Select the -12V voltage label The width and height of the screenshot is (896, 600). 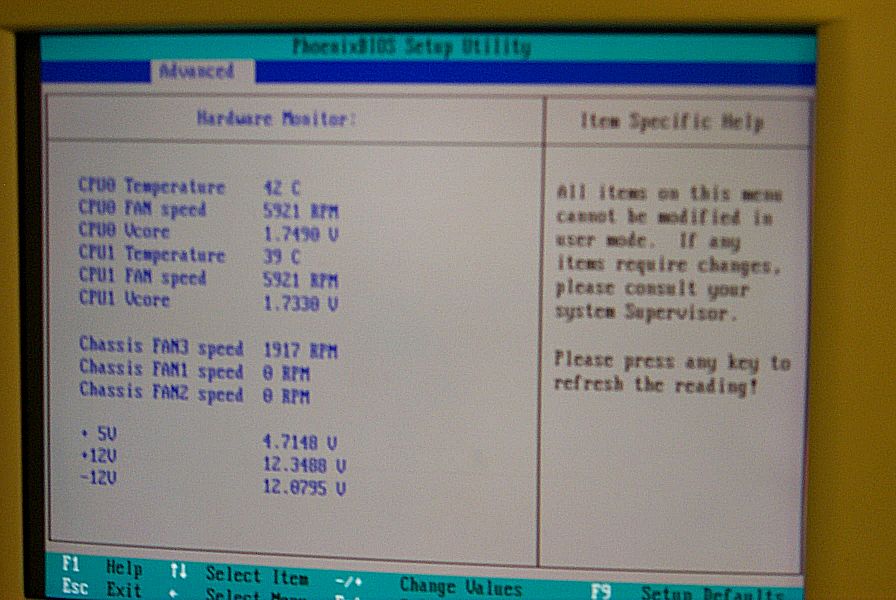pos(99,477)
